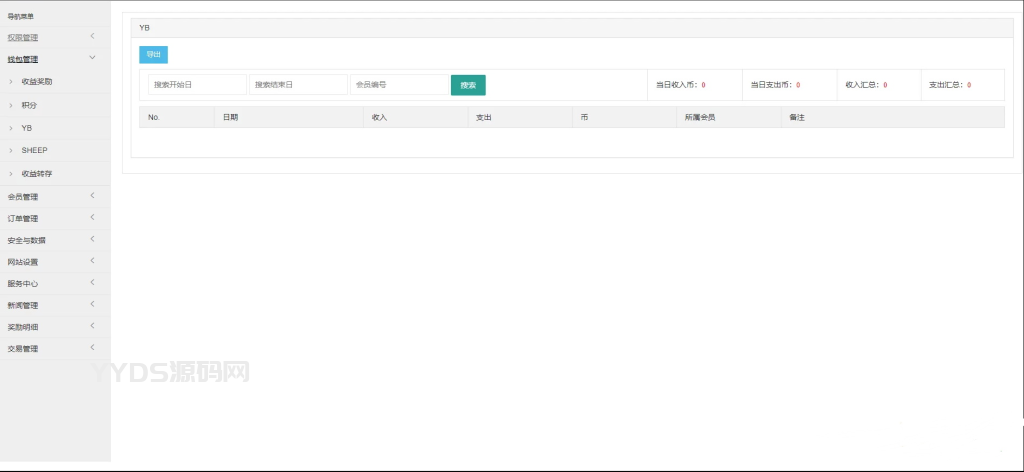The width and height of the screenshot is (1024, 472).
Task: Click the 导出 export button
Action: point(153,55)
